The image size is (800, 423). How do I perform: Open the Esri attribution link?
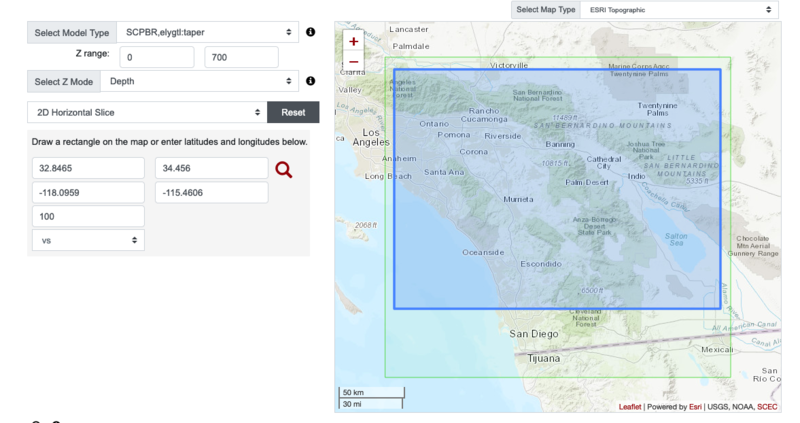pos(695,407)
